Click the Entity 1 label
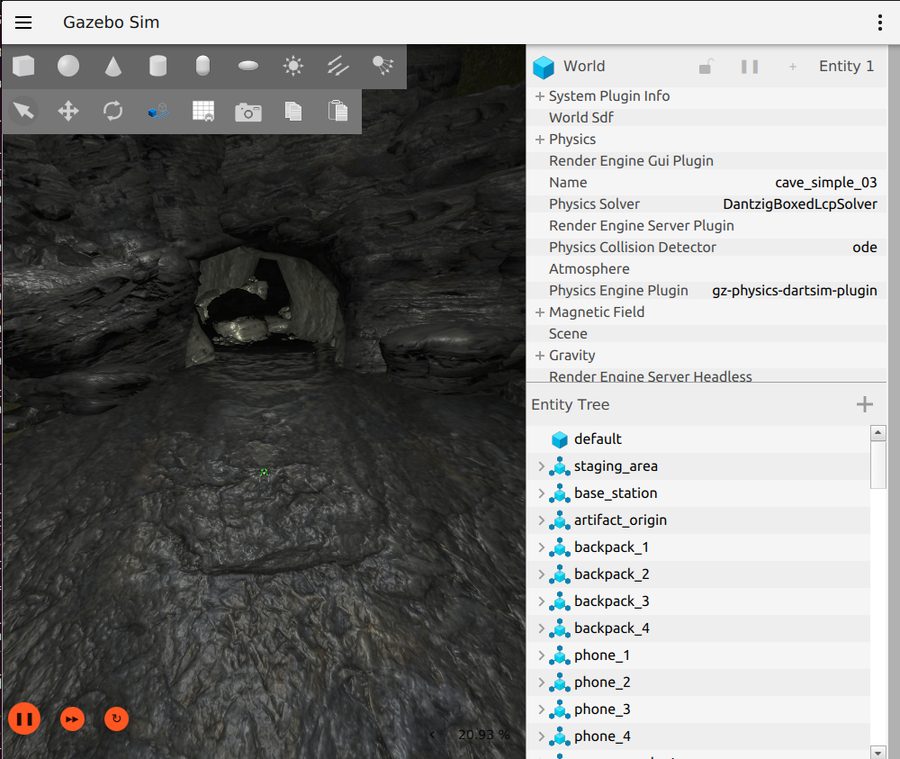 [846, 67]
